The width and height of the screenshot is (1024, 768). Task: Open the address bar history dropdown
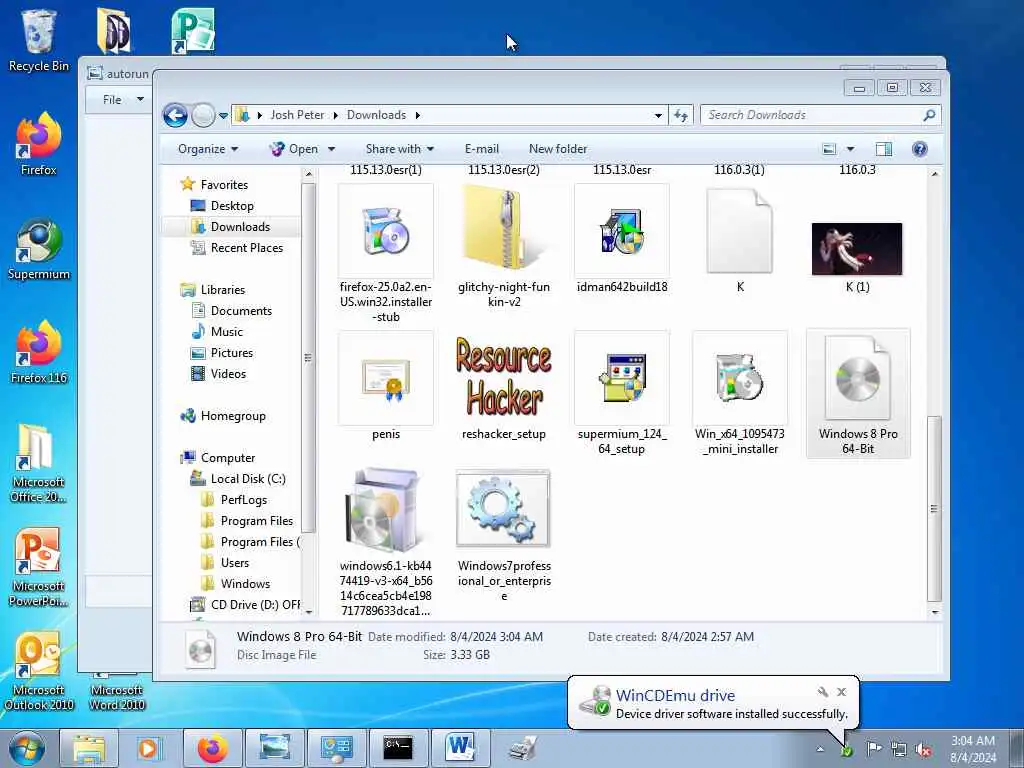[658, 116]
